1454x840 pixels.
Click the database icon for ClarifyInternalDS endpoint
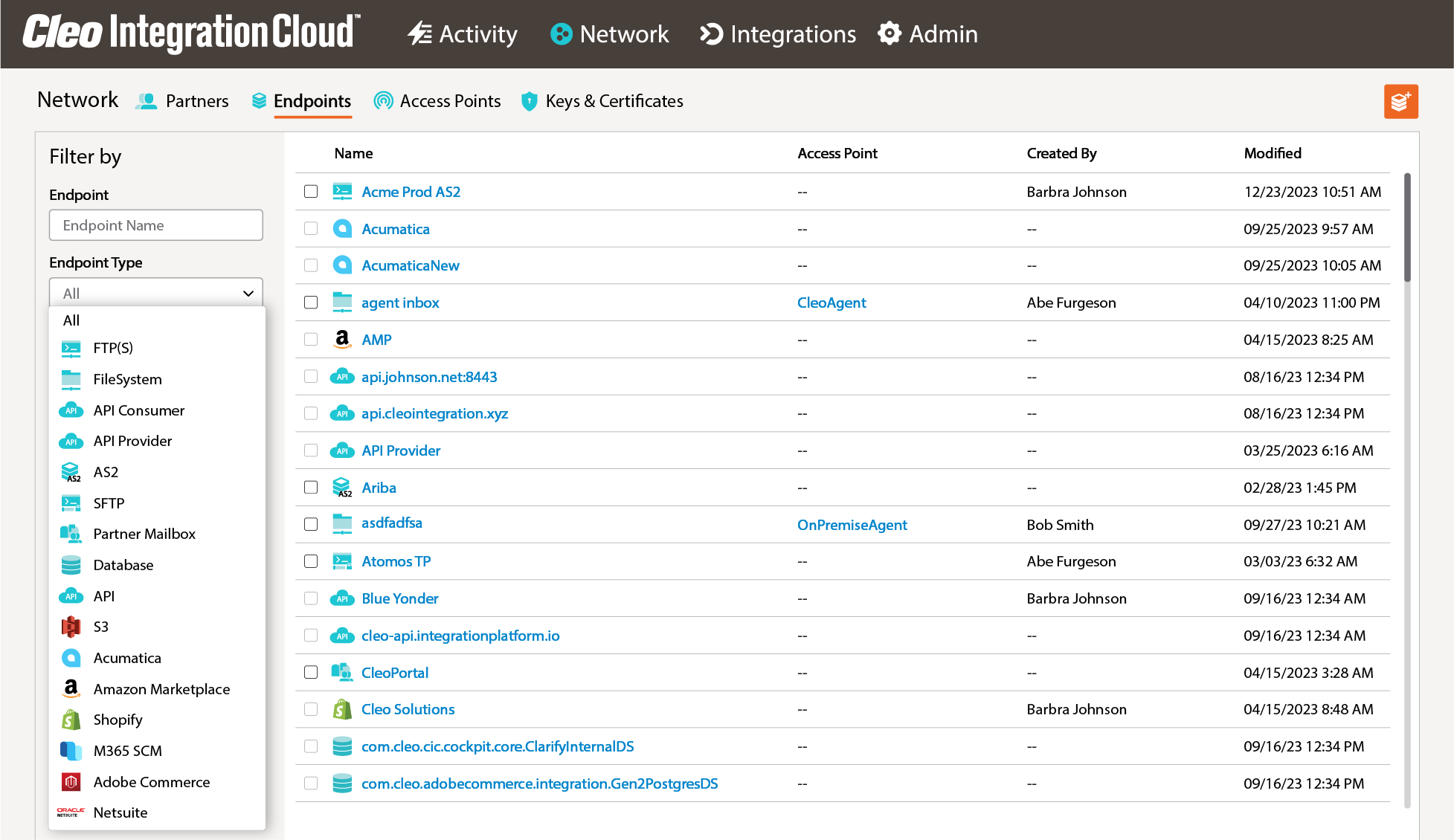[342, 746]
